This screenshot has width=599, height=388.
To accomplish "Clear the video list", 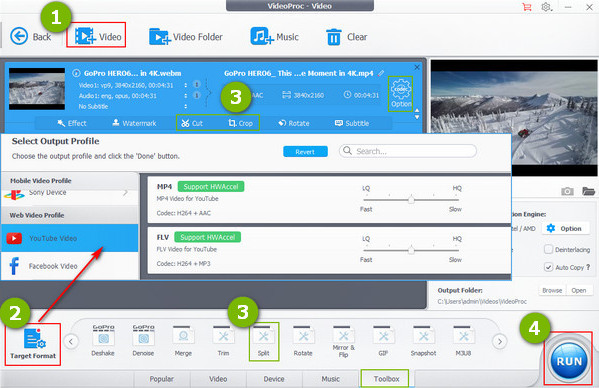I will pyautogui.click(x=346, y=37).
